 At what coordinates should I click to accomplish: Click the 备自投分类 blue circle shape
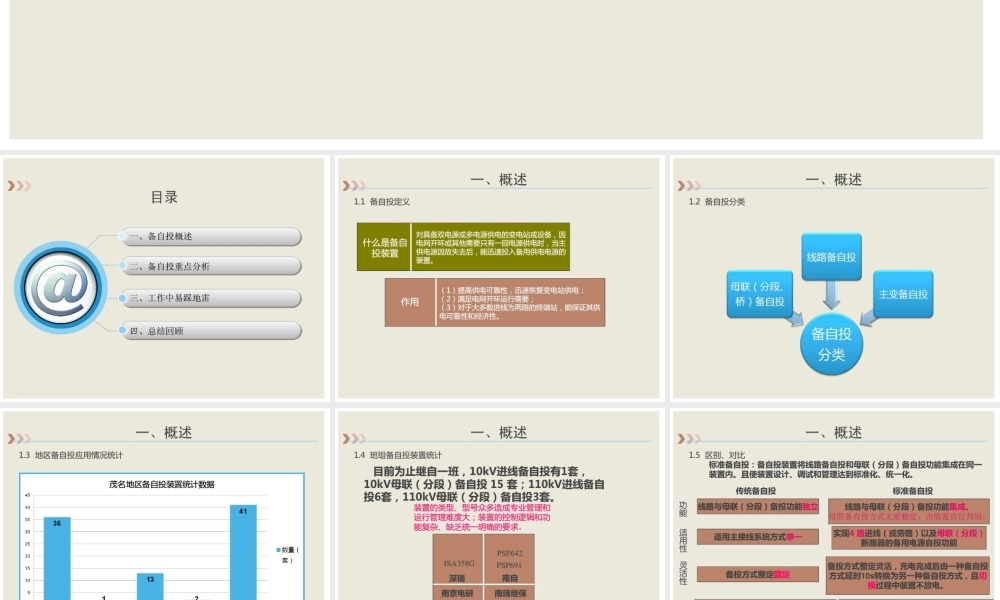(832, 345)
